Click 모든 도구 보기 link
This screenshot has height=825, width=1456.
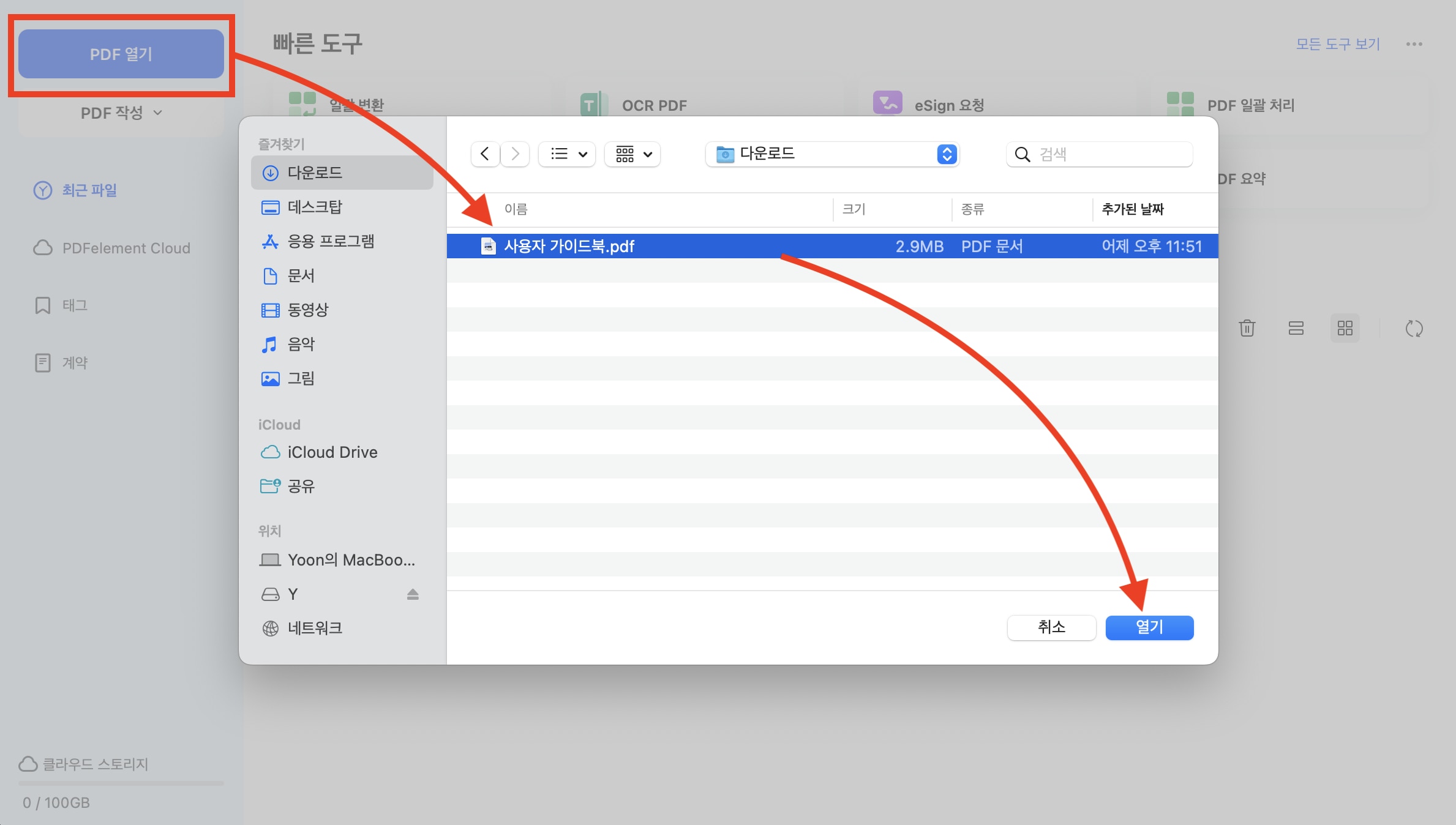(x=1338, y=44)
